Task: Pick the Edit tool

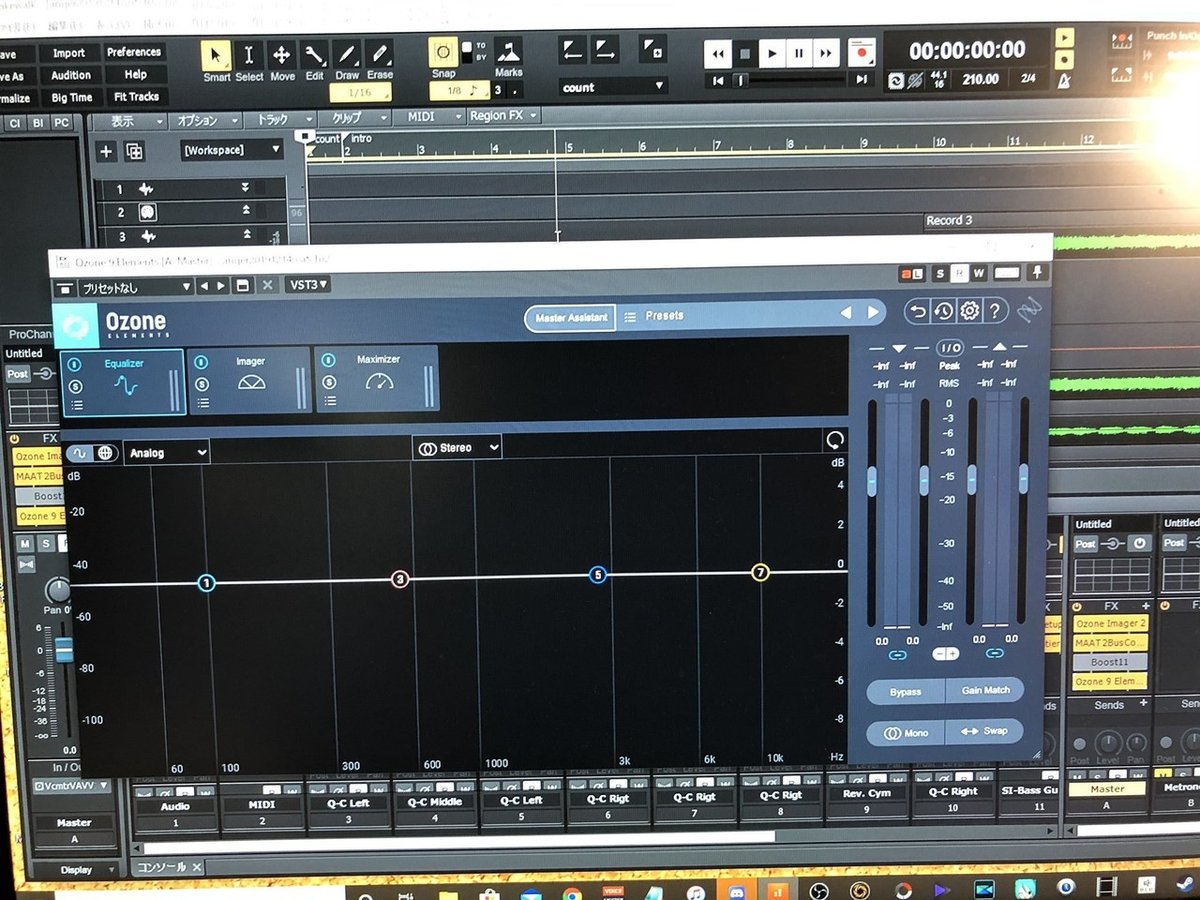Action: click(x=315, y=55)
